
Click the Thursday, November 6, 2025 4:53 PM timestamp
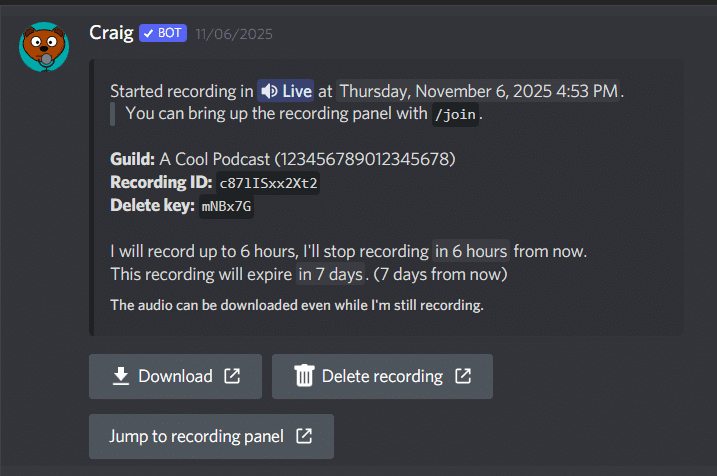pos(478,91)
